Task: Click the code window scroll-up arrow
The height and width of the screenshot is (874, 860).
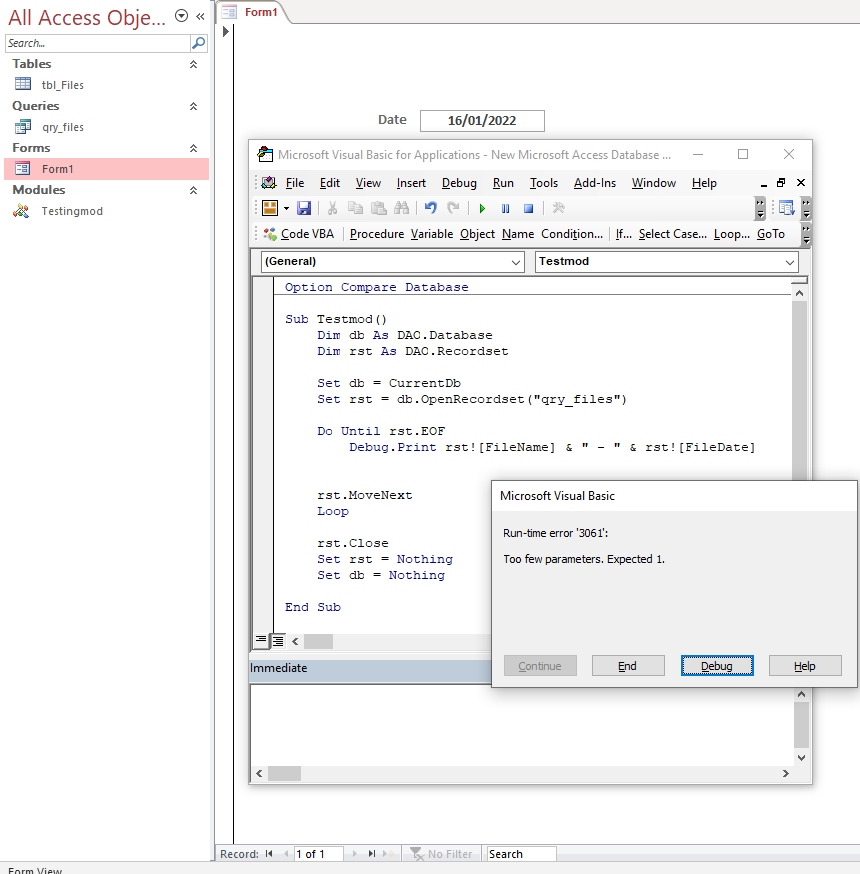Action: coord(799,293)
